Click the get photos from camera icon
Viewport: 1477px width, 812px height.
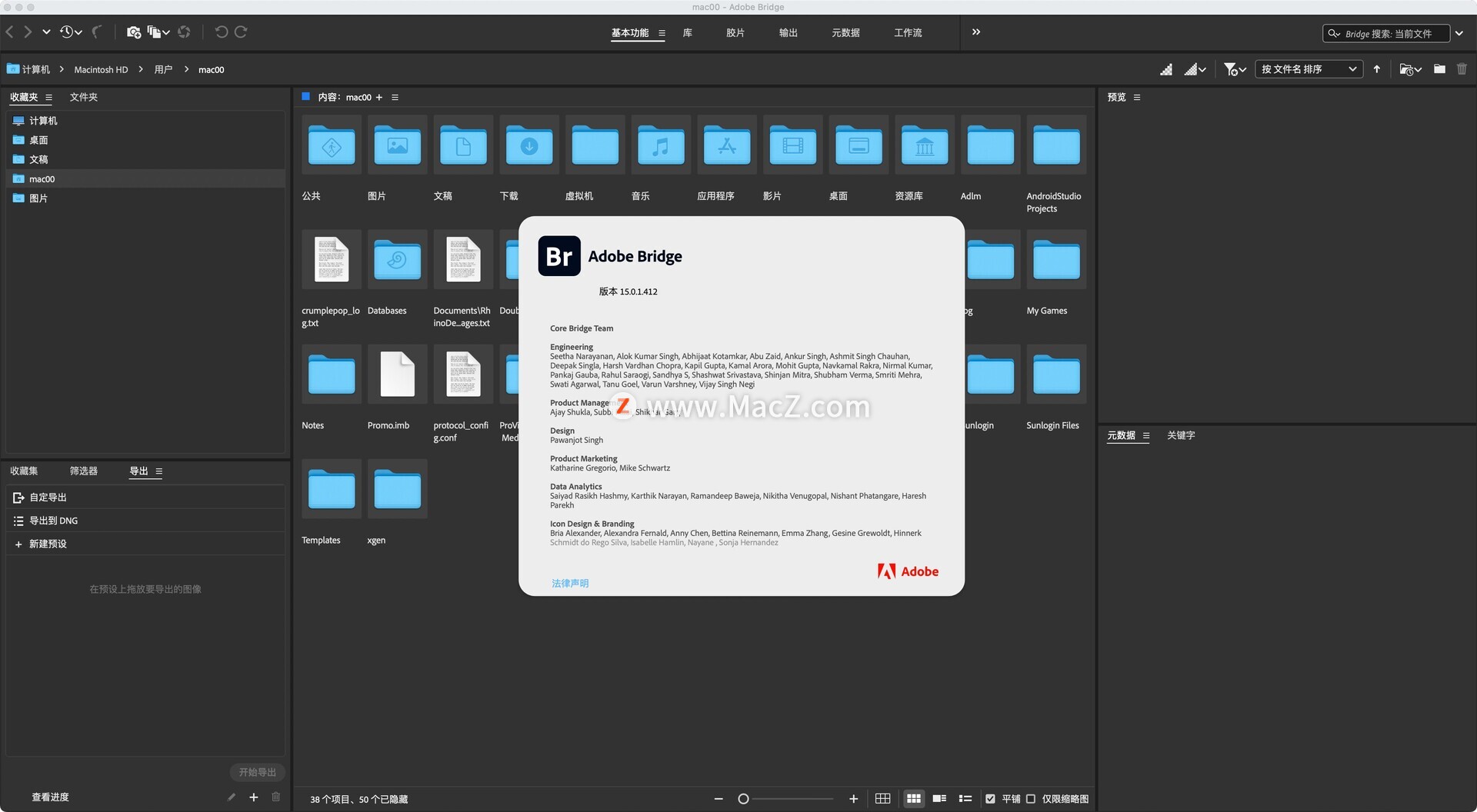coord(133,32)
